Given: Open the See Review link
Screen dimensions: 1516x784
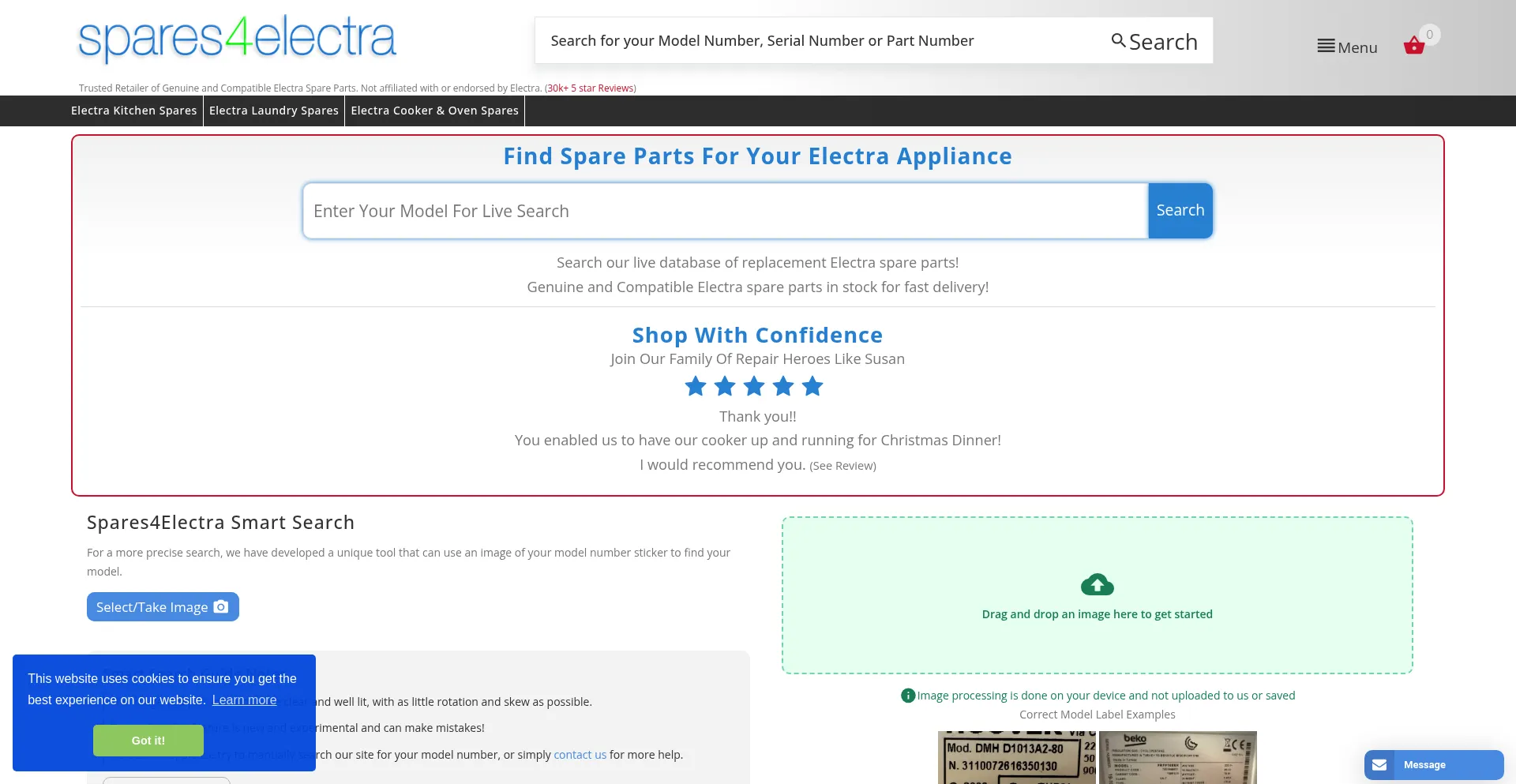Looking at the screenshot, I should (842, 466).
